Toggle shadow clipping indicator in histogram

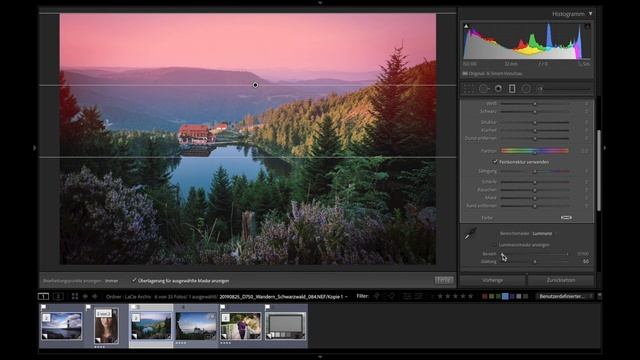pos(467,26)
